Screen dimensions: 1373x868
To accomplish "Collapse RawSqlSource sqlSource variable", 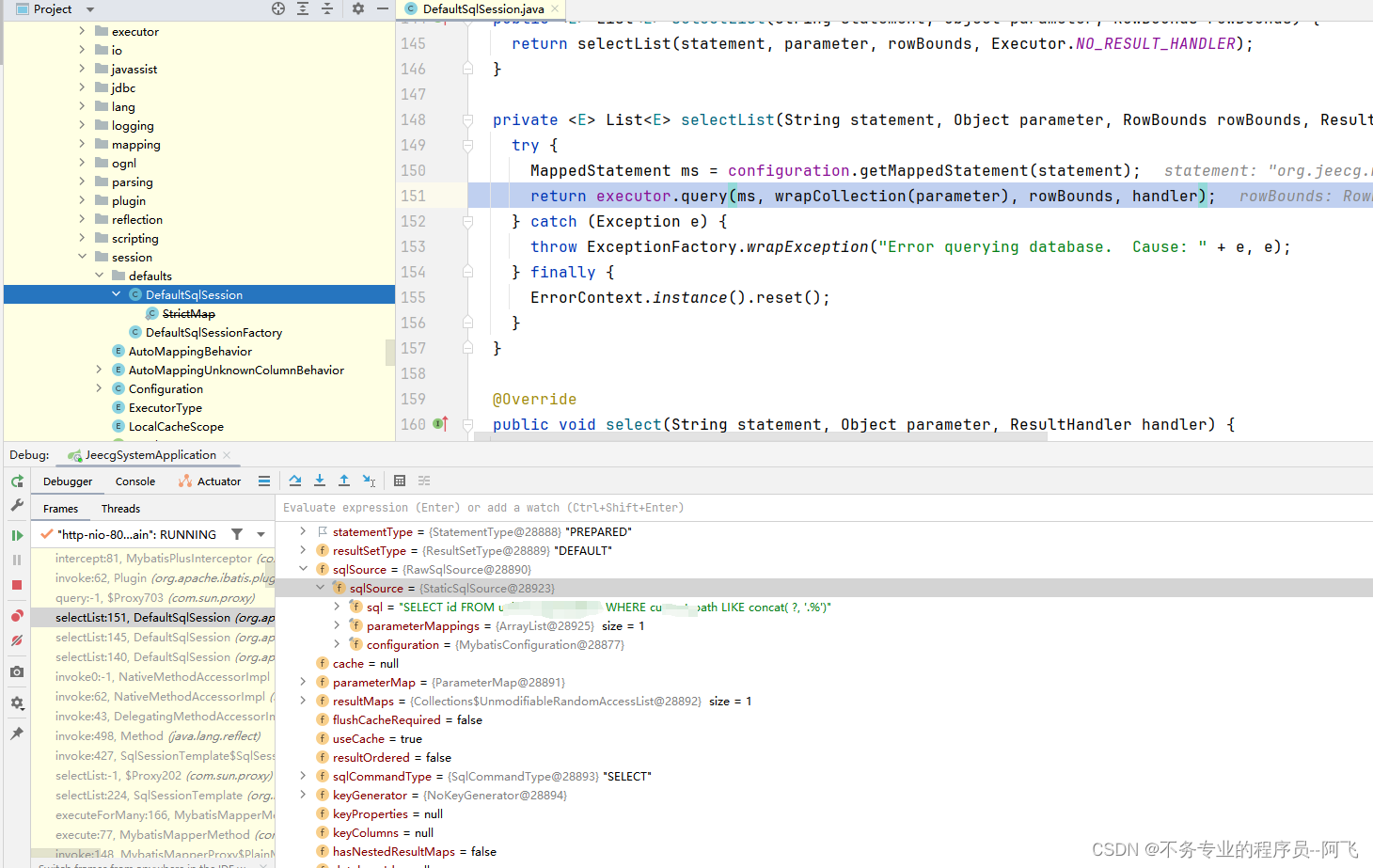I will [x=303, y=569].
